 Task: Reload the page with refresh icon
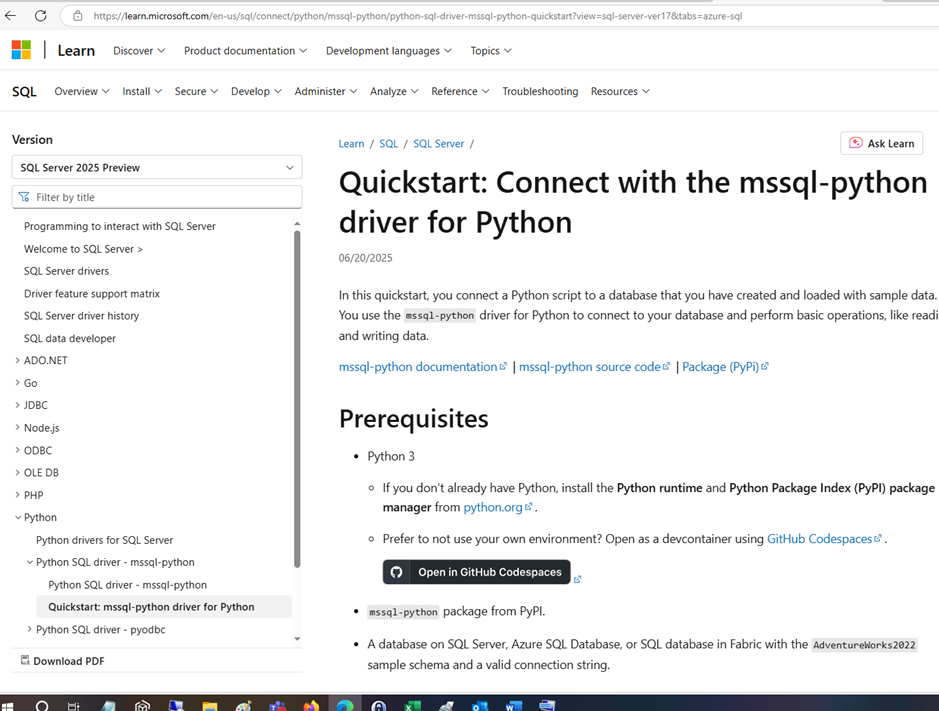point(40,16)
